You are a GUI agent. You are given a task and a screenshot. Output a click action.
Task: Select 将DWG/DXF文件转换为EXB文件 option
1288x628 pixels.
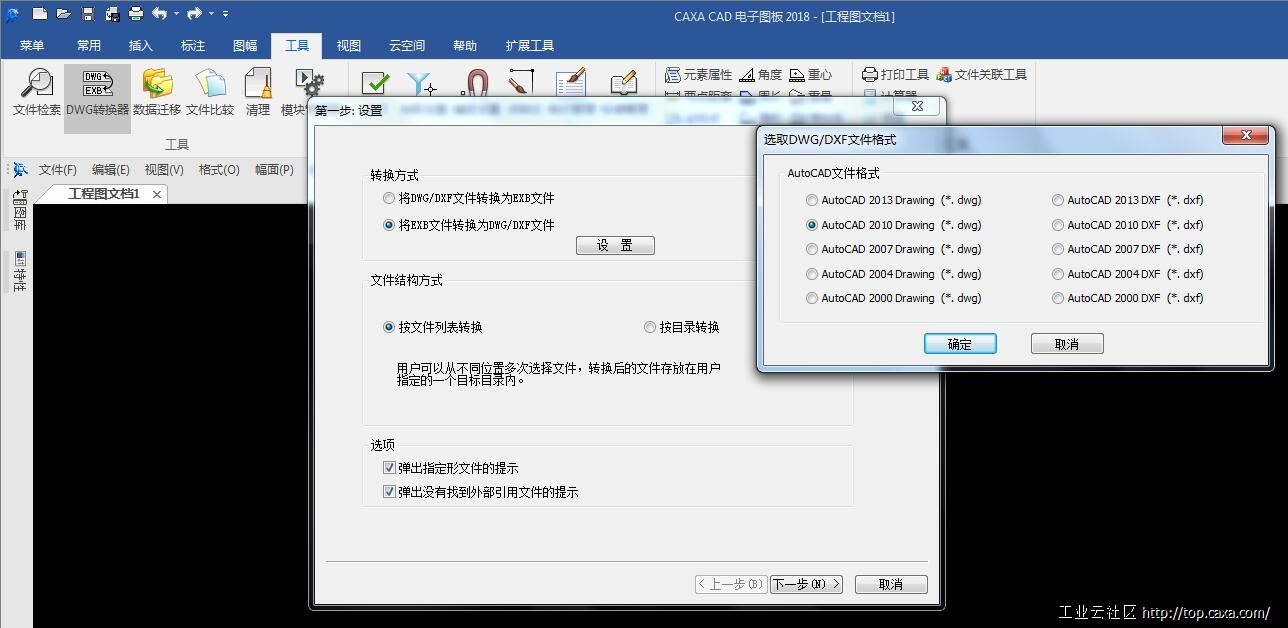(x=468, y=199)
